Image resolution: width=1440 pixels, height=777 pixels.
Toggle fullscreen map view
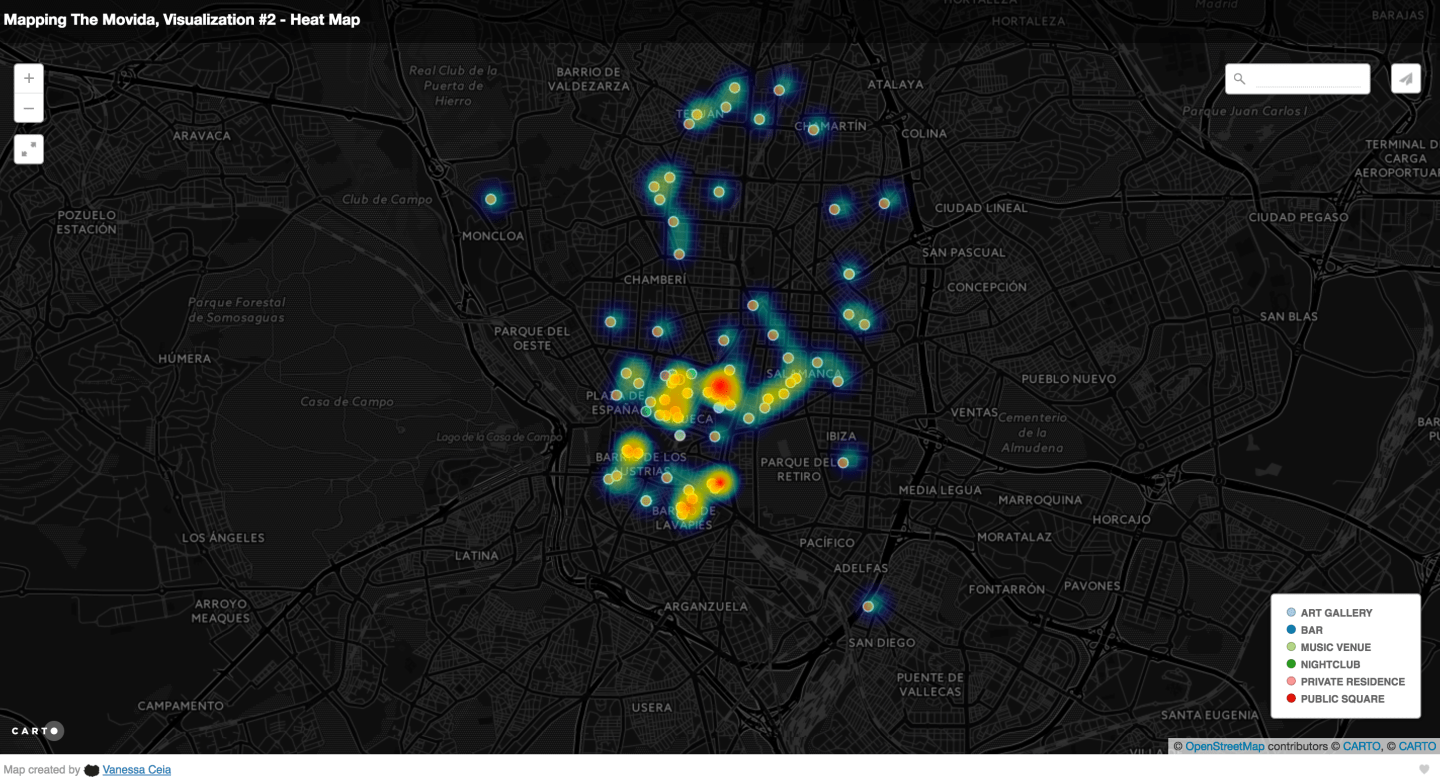28,149
